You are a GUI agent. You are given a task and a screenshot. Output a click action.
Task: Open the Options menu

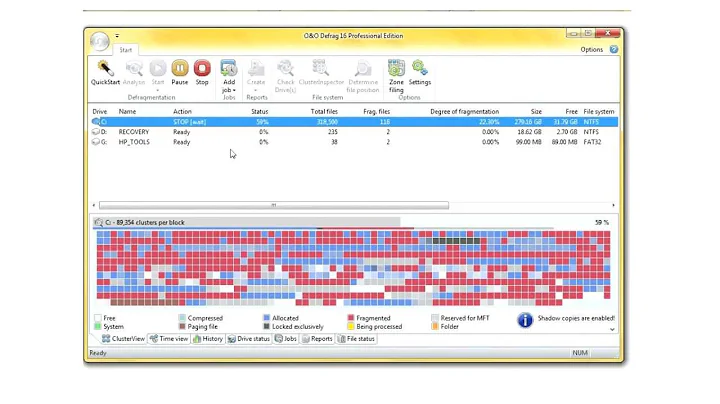pos(591,50)
